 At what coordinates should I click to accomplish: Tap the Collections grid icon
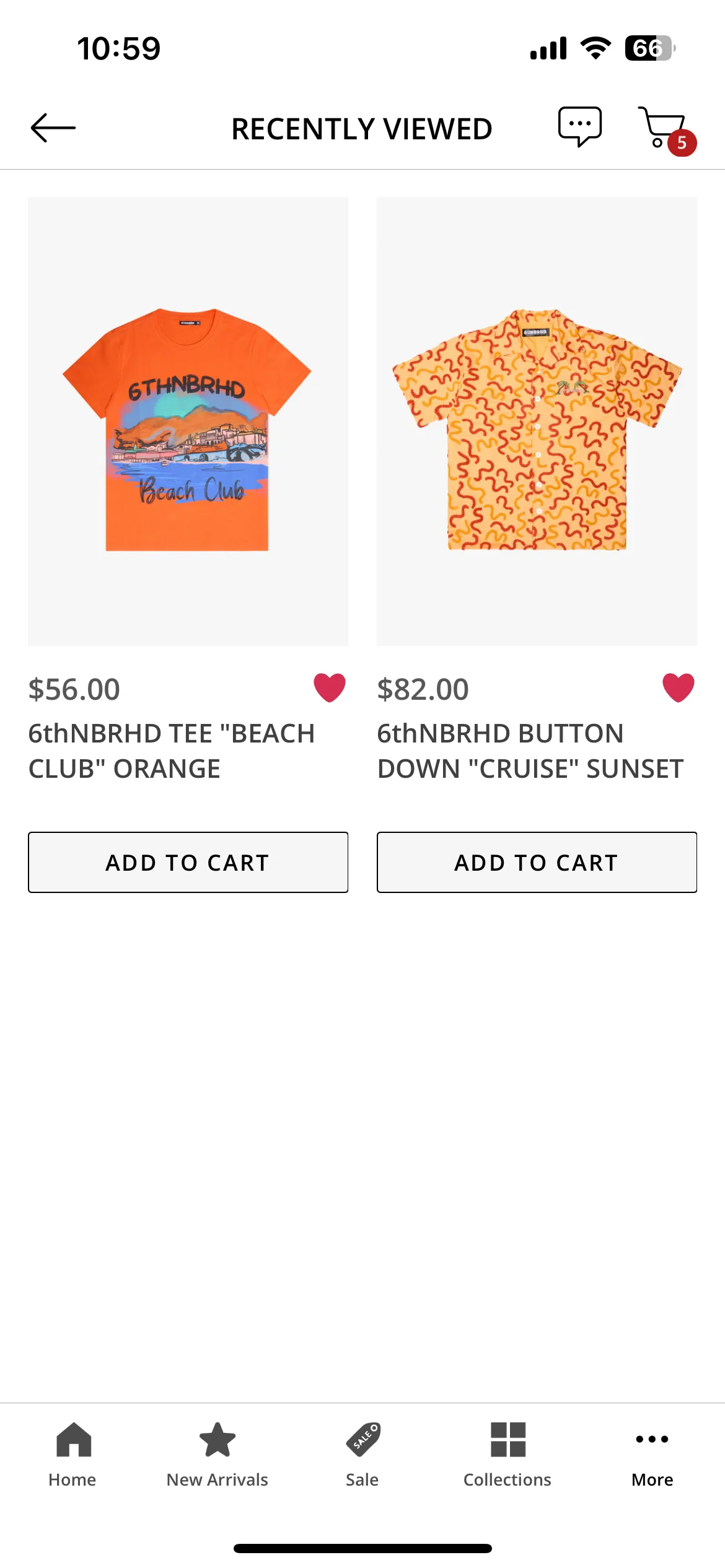pyautogui.click(x=508, y=1440)
